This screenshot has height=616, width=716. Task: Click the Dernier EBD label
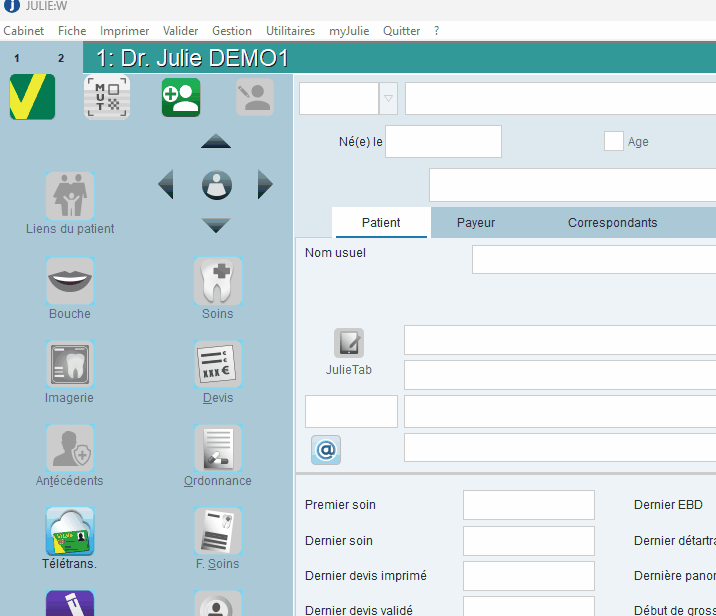click(x=668, y=505)
